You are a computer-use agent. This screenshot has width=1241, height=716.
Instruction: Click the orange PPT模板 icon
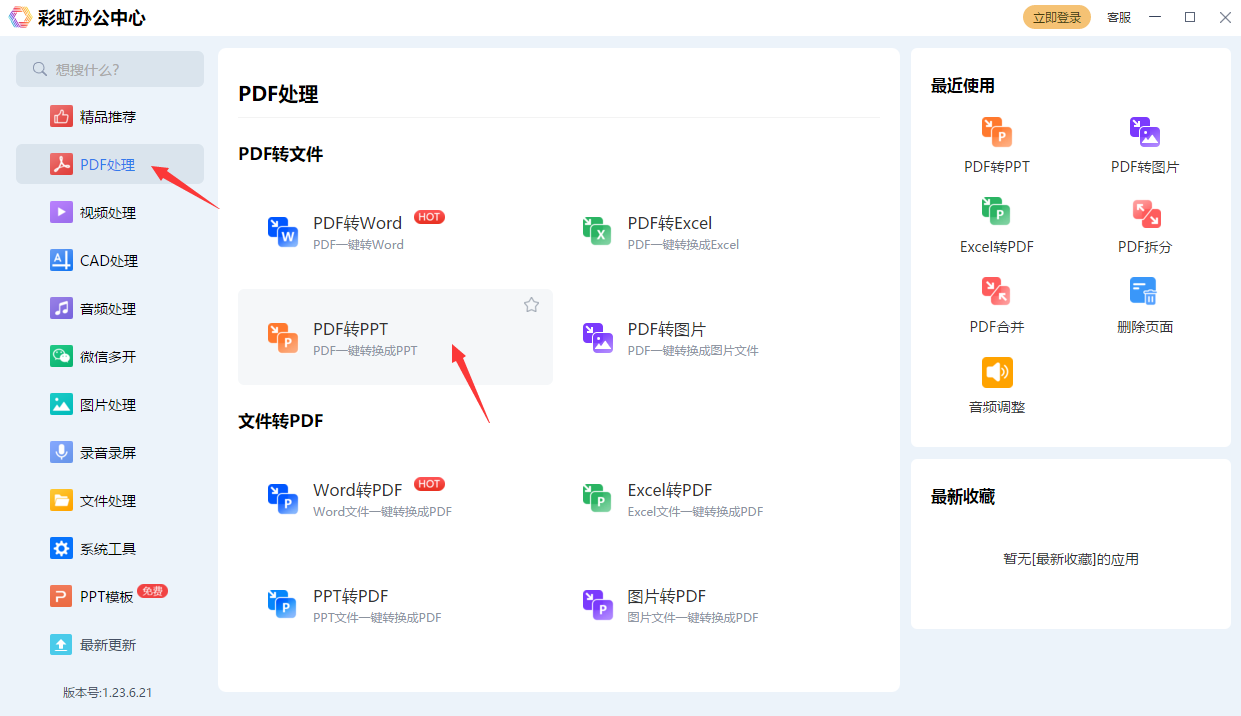pos(62,596)
